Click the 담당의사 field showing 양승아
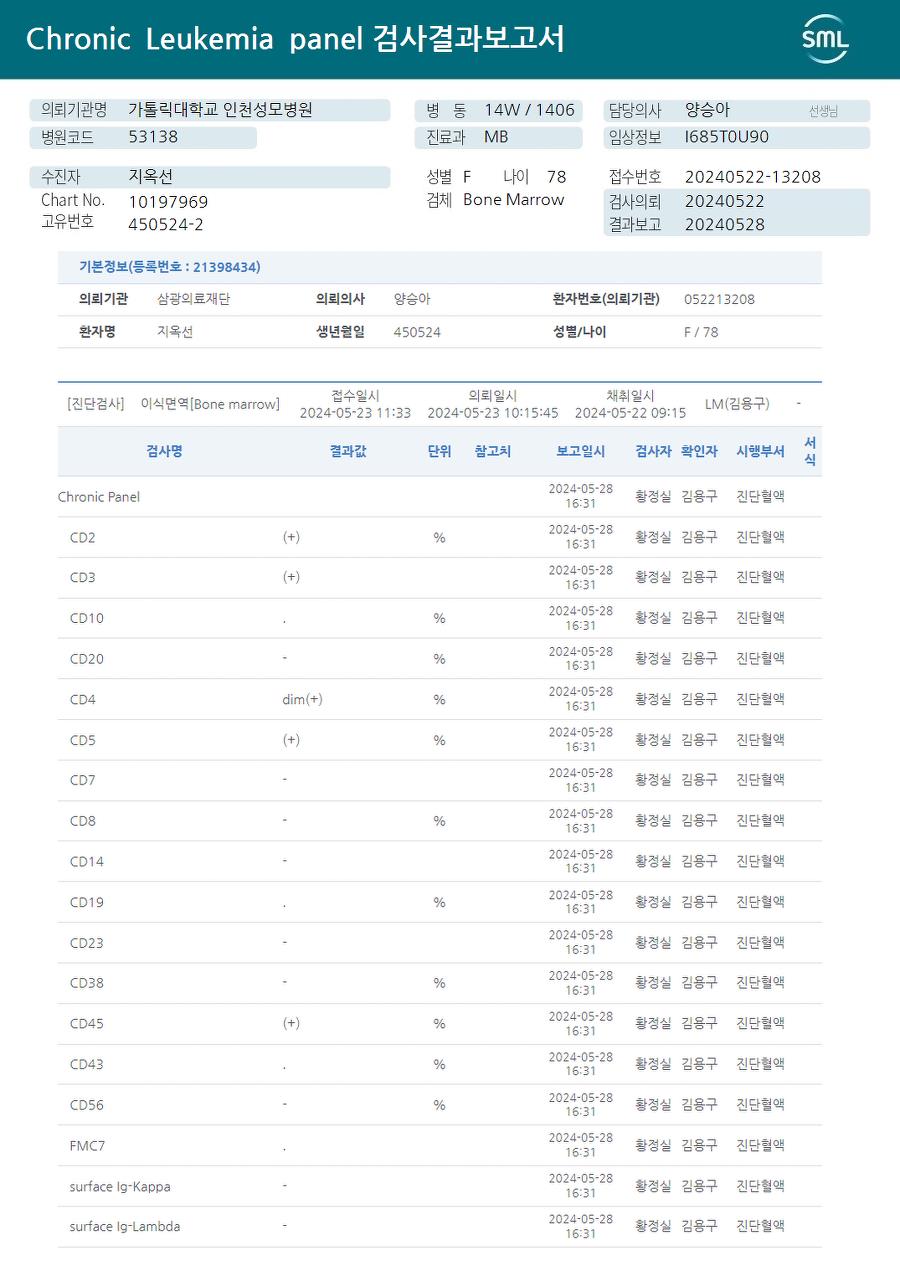The width and height of the screenshot is (900, 1271). 708,110
